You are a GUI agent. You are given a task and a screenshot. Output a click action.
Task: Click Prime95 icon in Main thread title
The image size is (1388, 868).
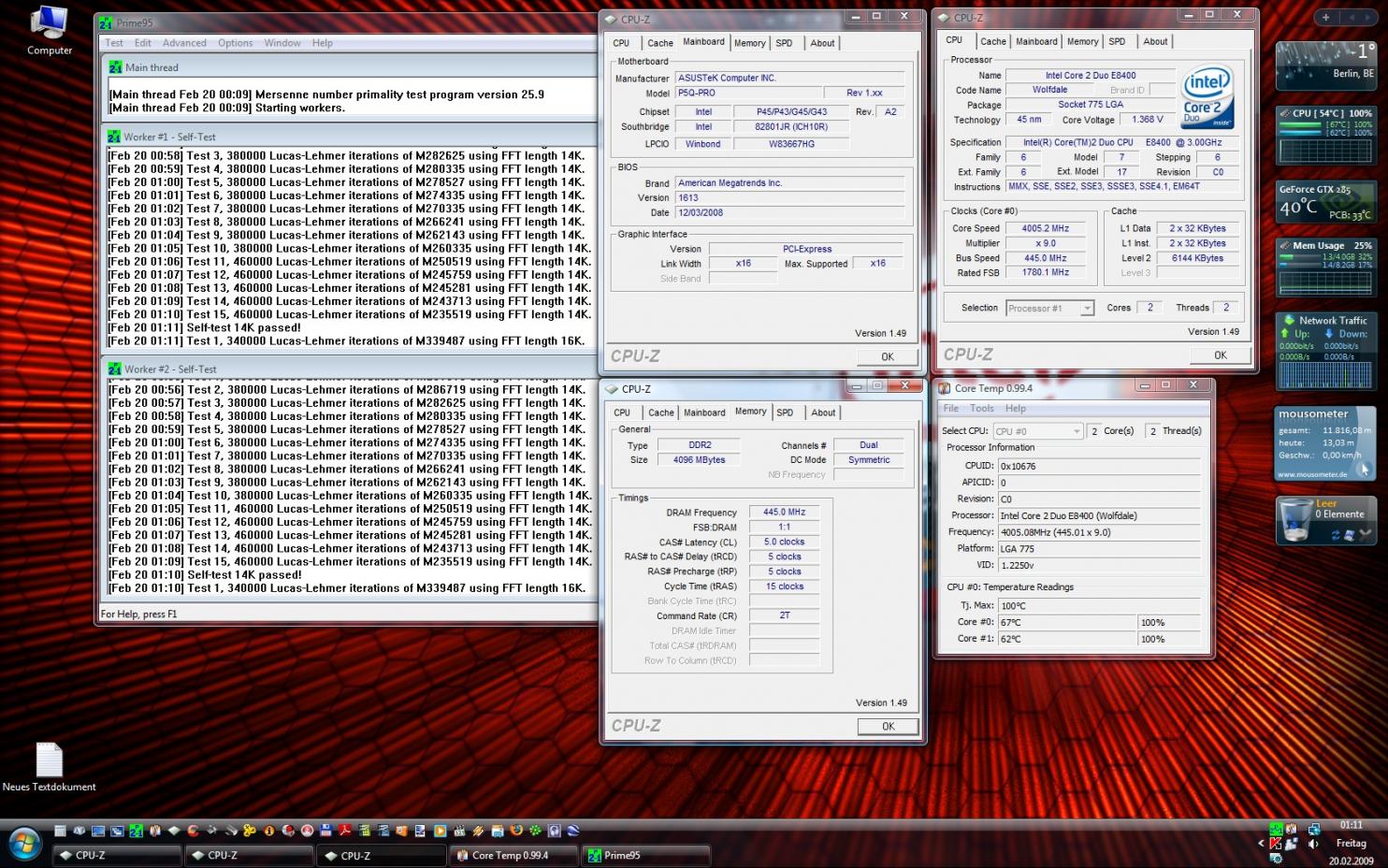click(x=115, y=67)
